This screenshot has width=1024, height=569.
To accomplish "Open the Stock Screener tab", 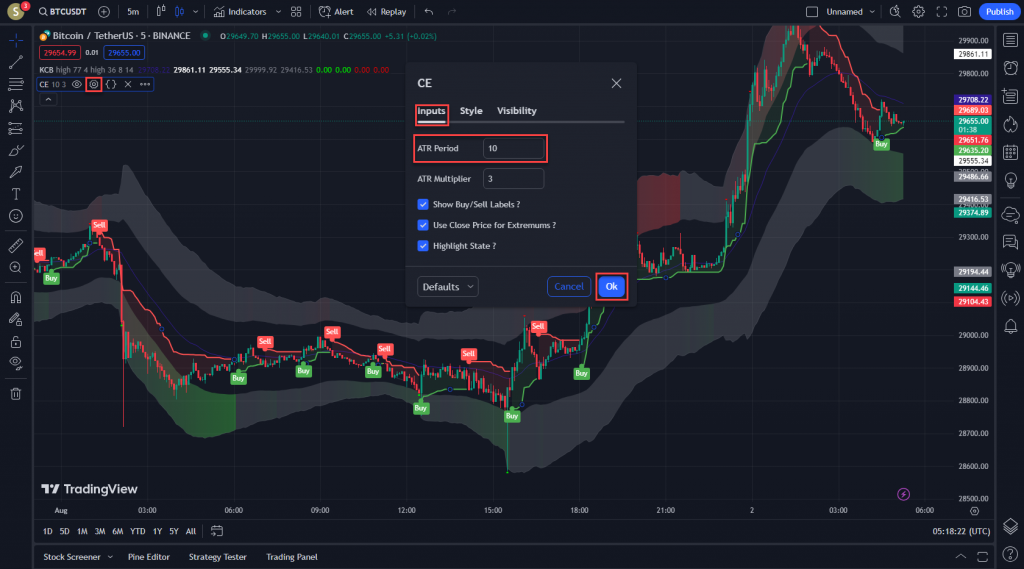I will (72, 557).
